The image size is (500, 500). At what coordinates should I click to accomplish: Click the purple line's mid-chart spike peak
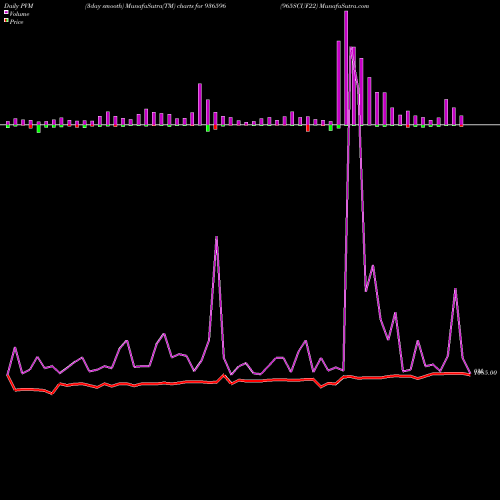click(x=217, y=237)
